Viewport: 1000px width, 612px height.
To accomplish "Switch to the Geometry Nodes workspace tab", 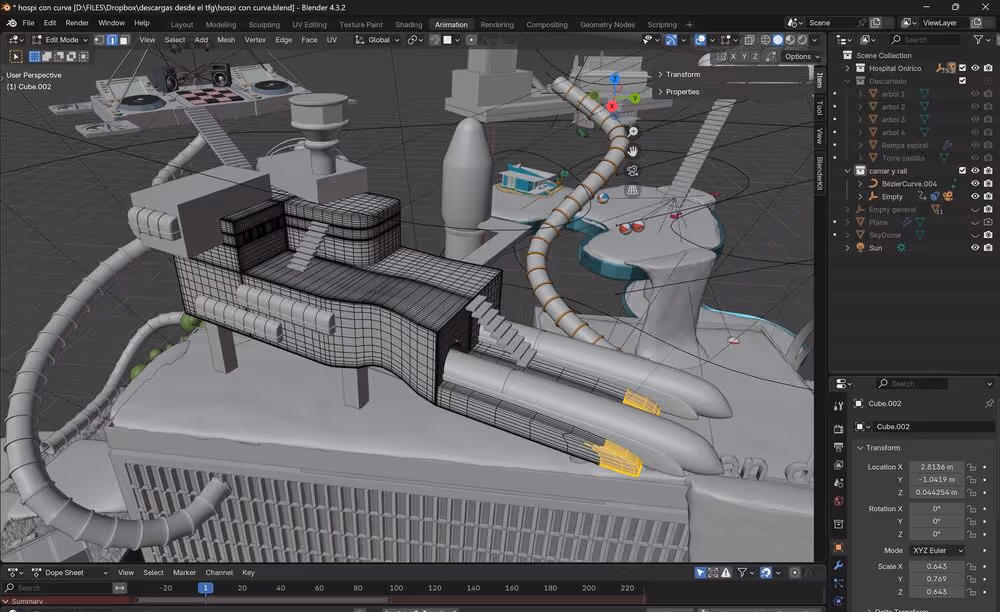I will (x=607, y=24).
